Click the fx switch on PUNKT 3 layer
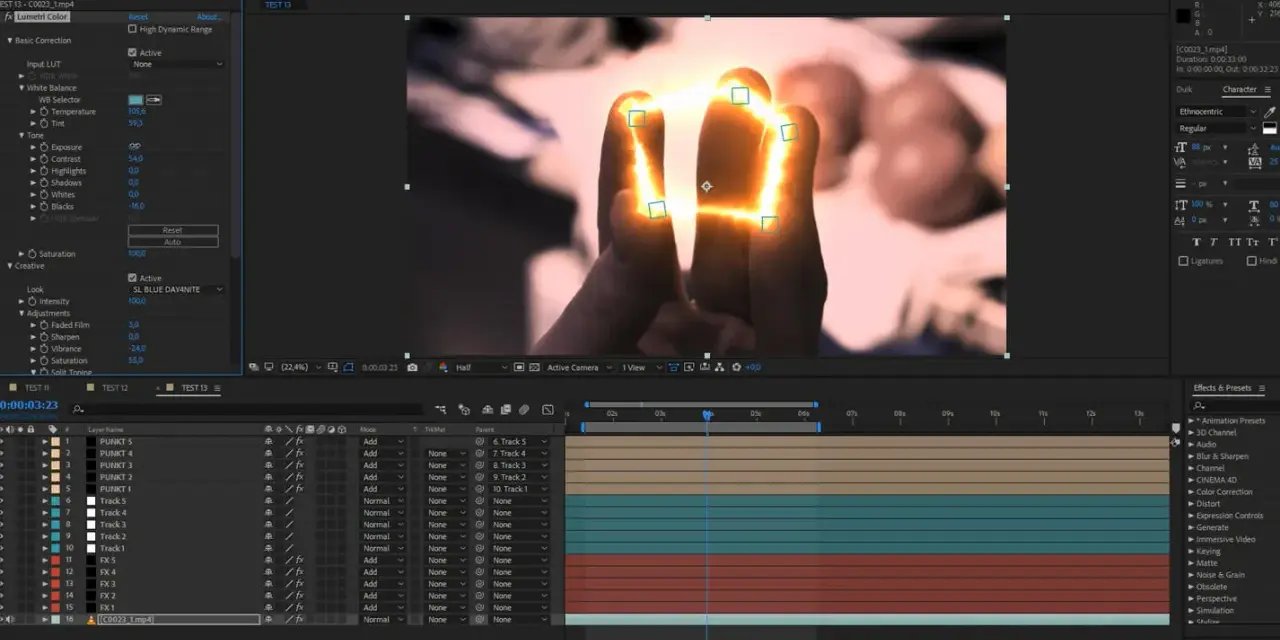Image resolution: width=1280 pixels, height=640 pixels. [299, 465]
